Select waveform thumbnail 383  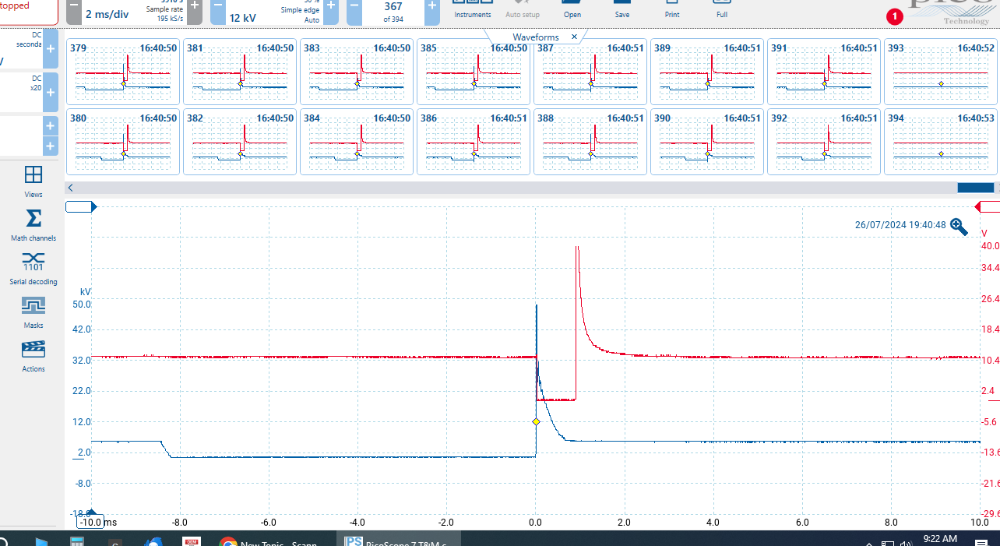355,70
